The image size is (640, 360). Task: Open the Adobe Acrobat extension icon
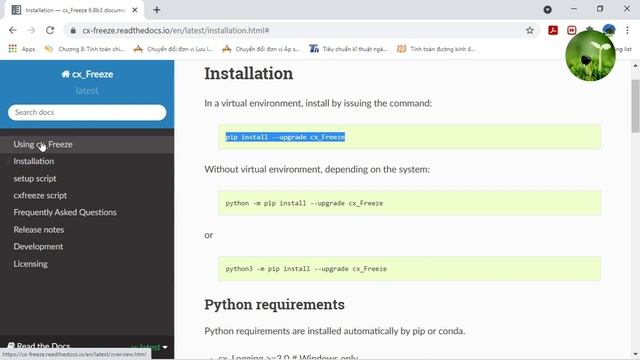[x=553, y=30]
